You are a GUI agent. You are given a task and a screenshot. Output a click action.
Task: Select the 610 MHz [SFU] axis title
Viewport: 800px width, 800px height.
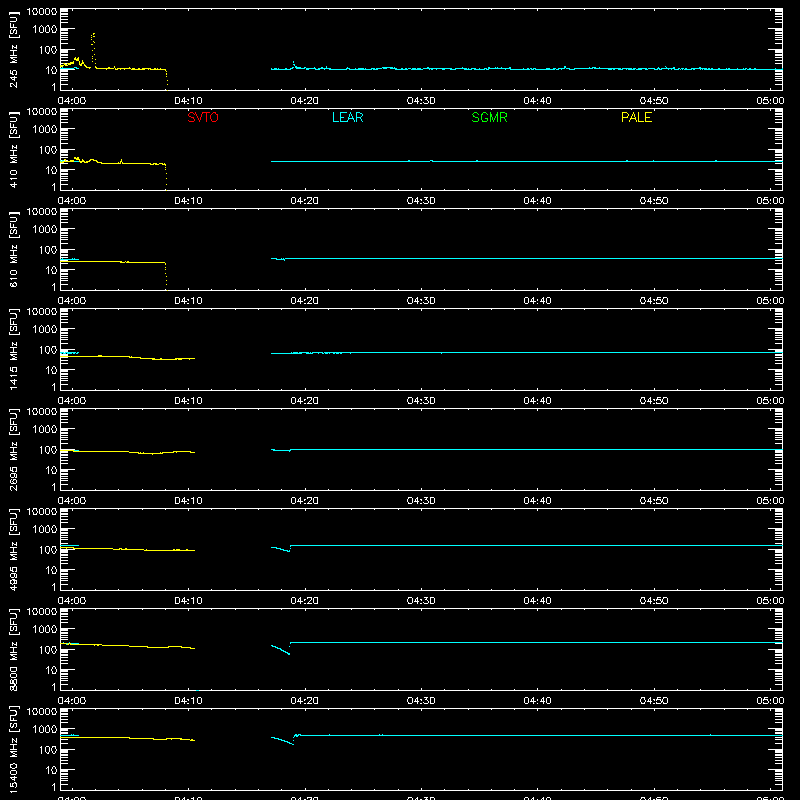pyautogui.click(x=14, y=249)
